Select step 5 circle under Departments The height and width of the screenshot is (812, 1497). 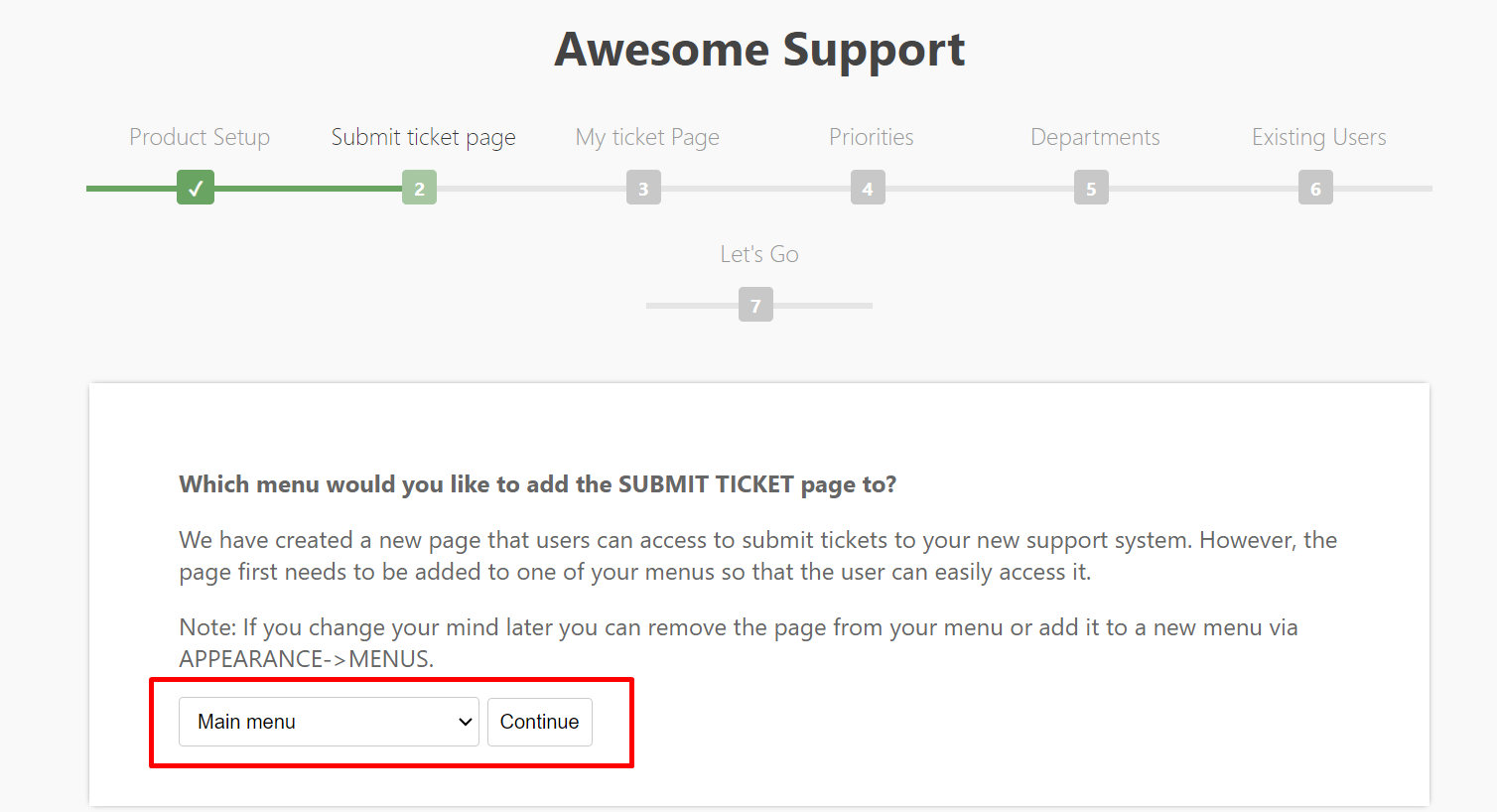[1092, 187]
